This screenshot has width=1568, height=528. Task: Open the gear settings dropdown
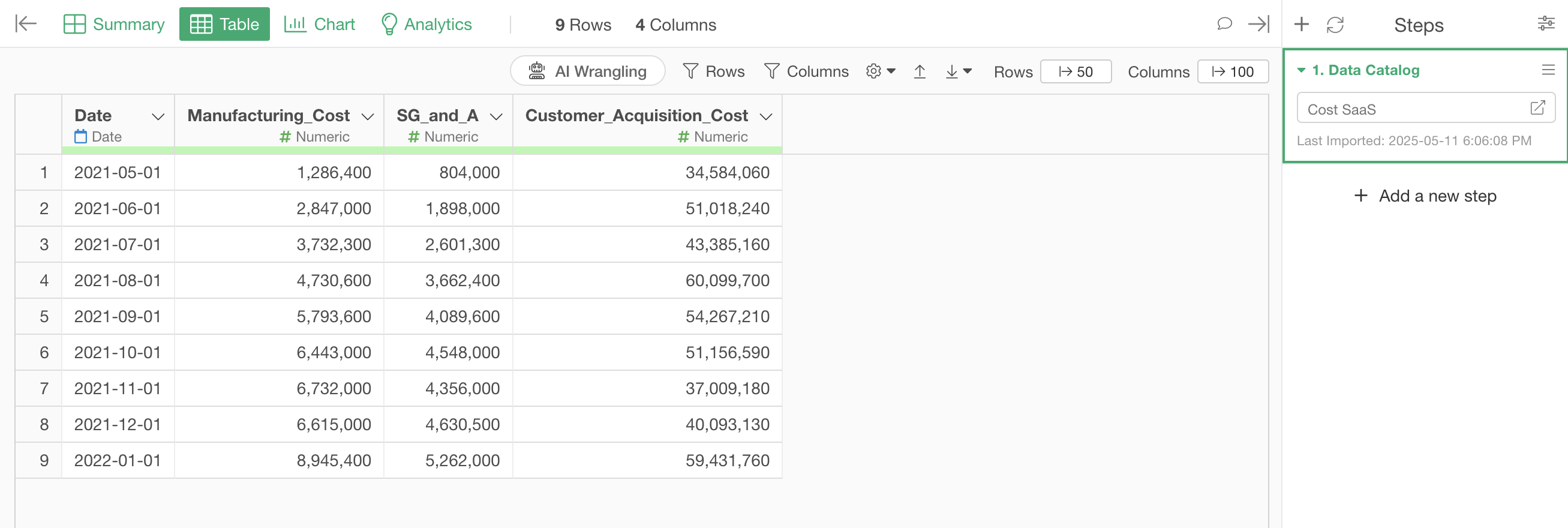[881, 71]
